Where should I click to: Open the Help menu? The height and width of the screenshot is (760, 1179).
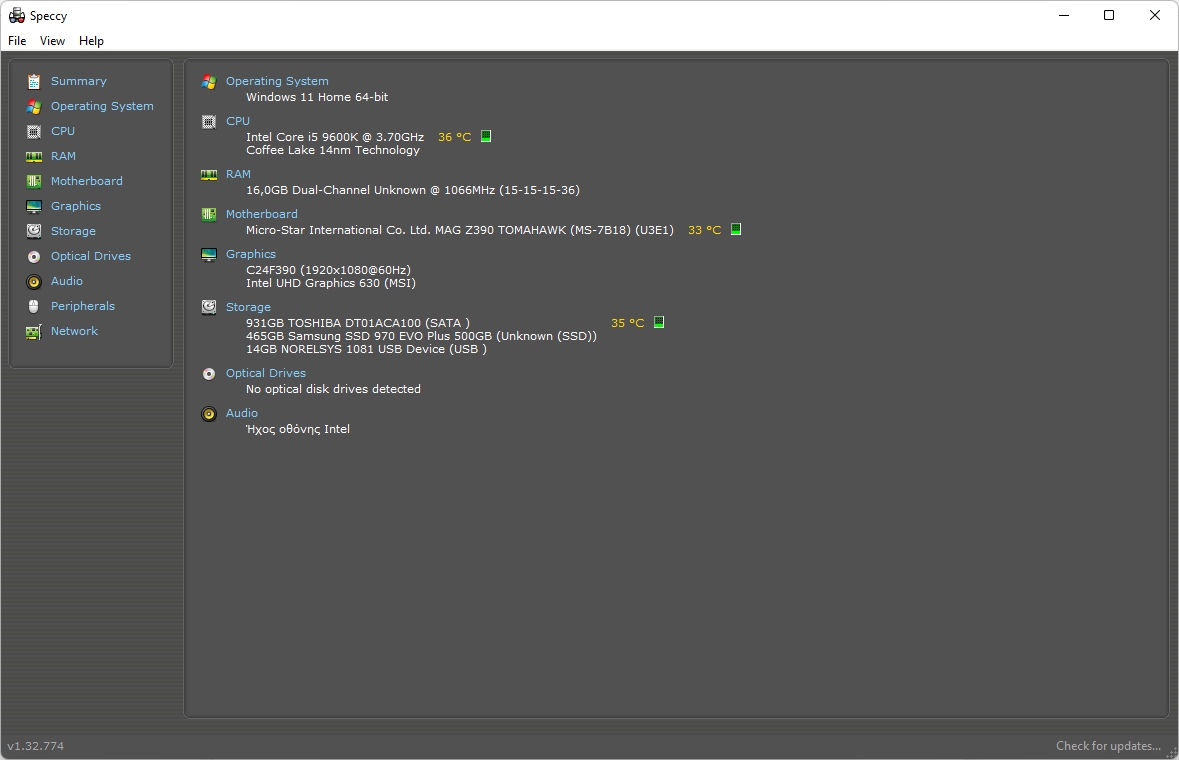point(91,41)
